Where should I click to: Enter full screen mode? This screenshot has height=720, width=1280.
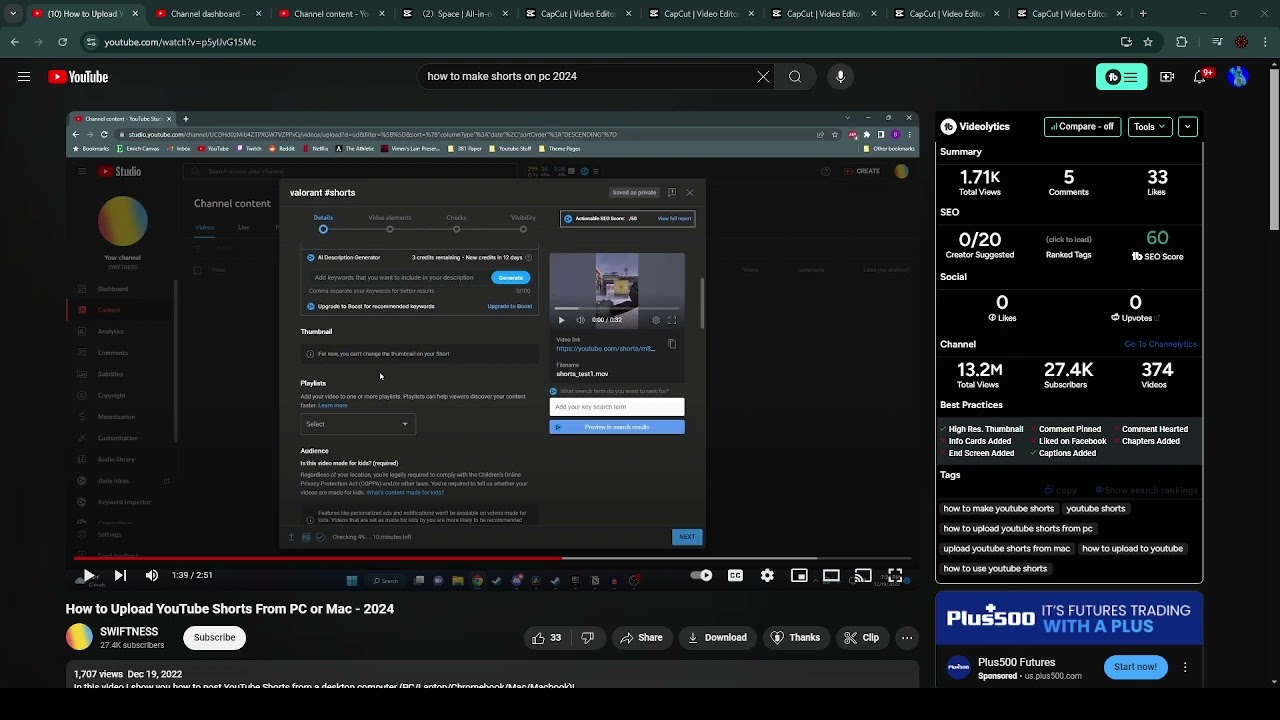pos(895,575)
